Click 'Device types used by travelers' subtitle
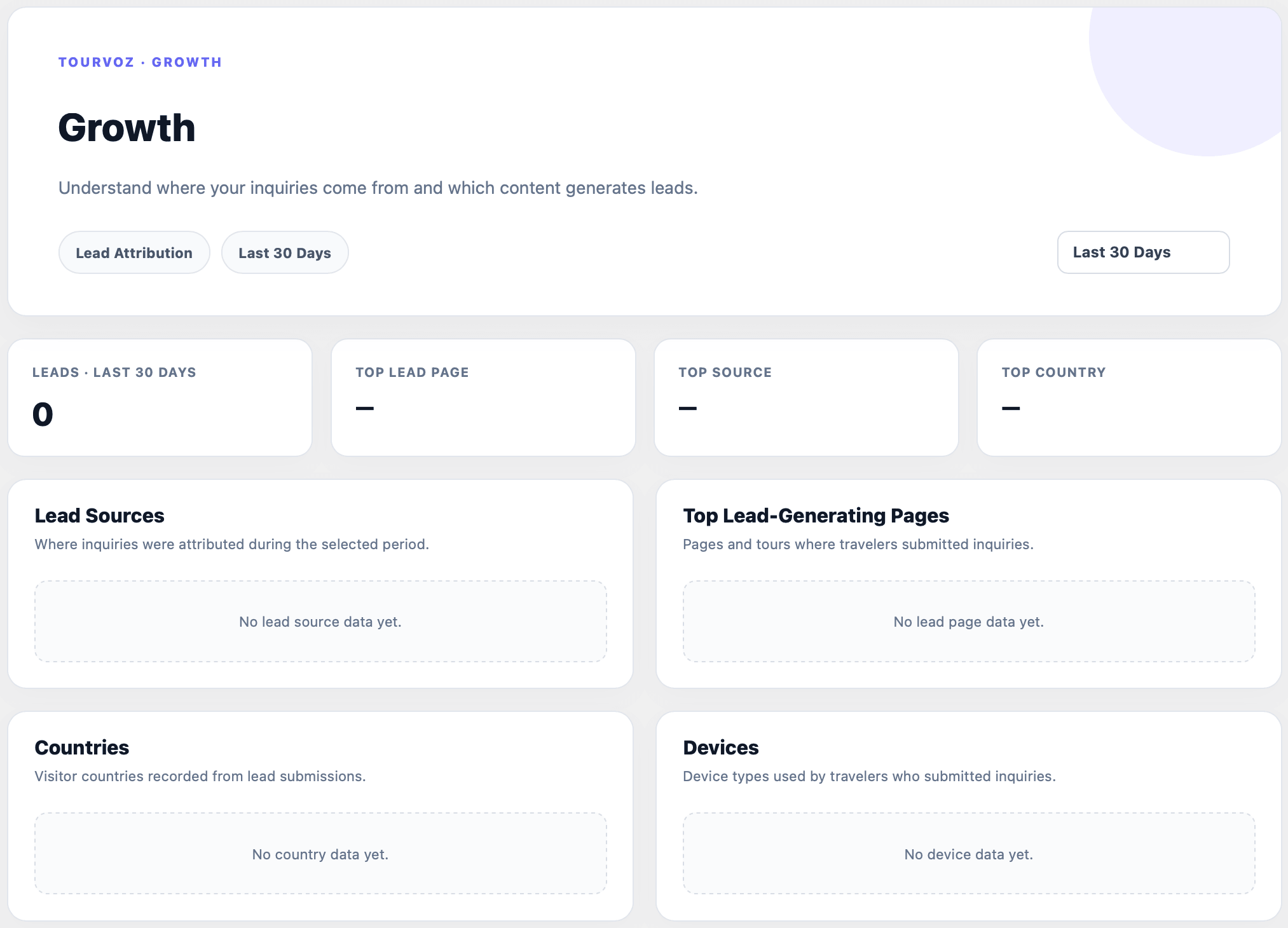 (870, 776)
